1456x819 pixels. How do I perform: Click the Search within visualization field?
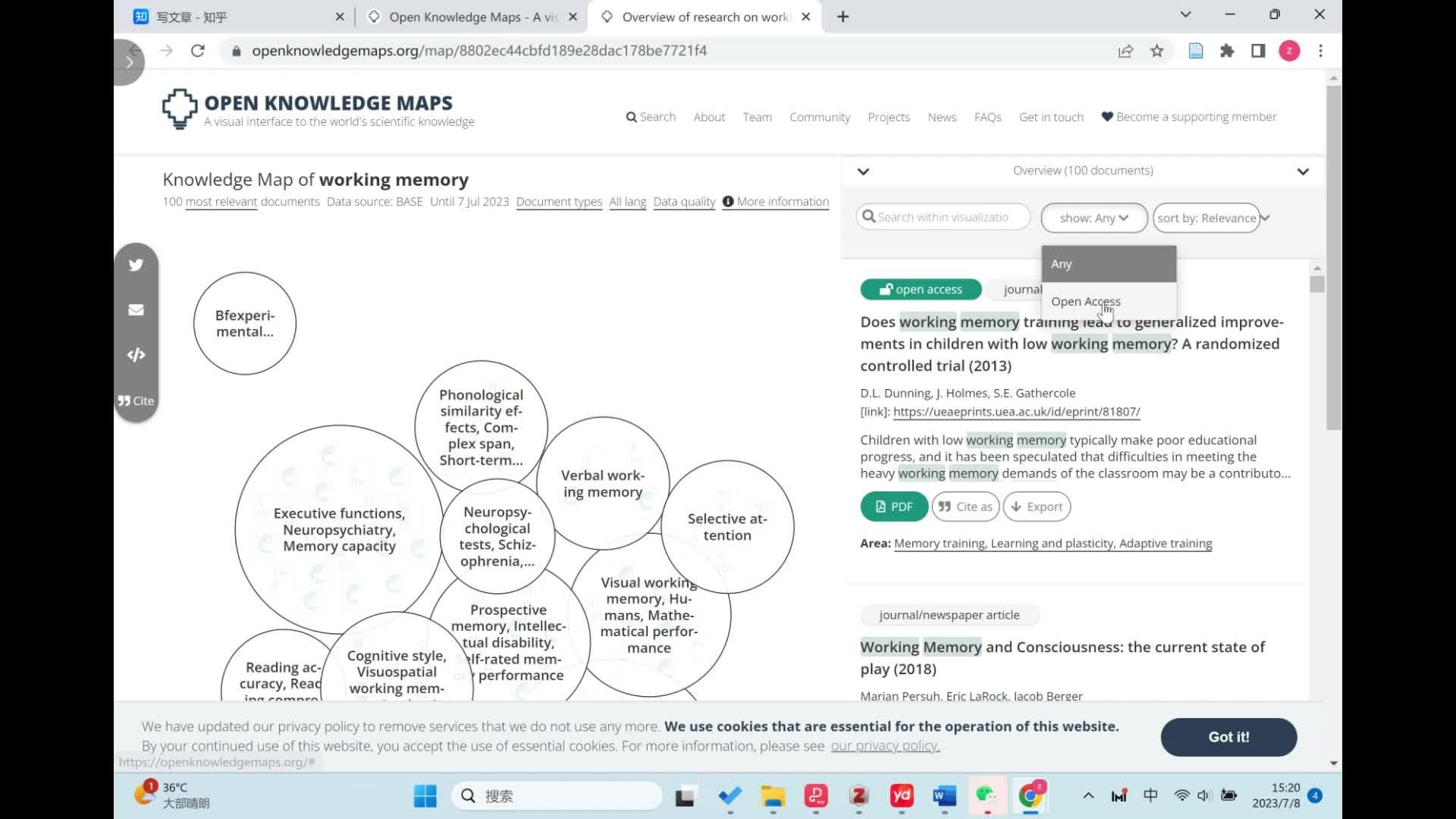(943, 217)
